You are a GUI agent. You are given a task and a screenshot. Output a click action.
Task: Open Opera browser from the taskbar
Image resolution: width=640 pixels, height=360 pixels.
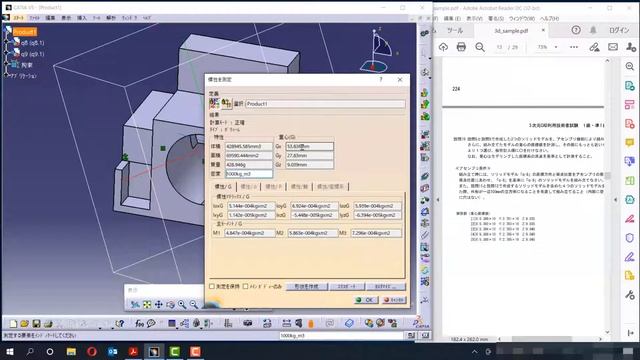click(92, 351)
